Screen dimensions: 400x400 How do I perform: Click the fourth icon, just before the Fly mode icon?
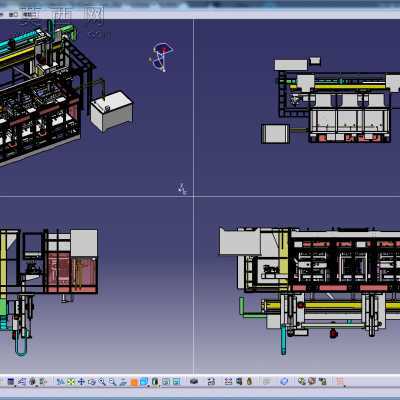click(x=43, y=381)
